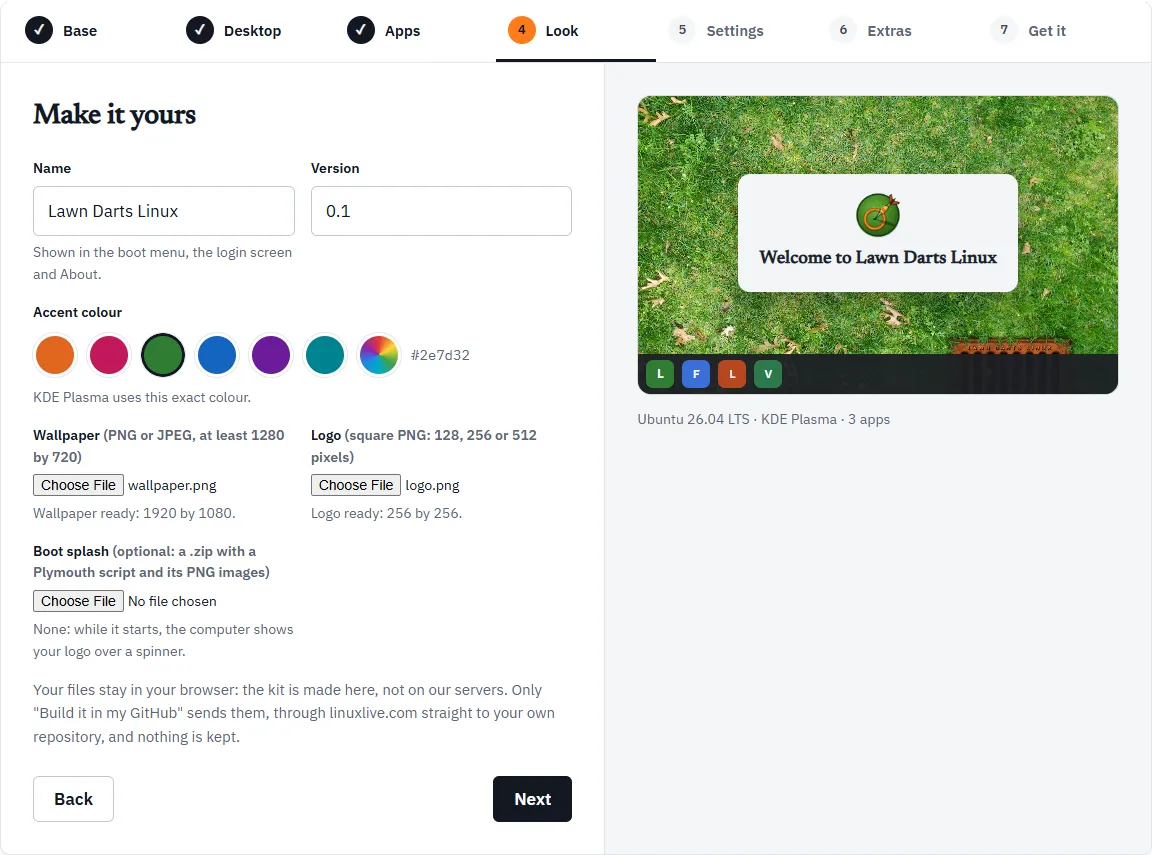Viewport: 1152px width, 855px height.
Task: Click the green L taskbar icon in preview
Action: click(x=660, y=374)
